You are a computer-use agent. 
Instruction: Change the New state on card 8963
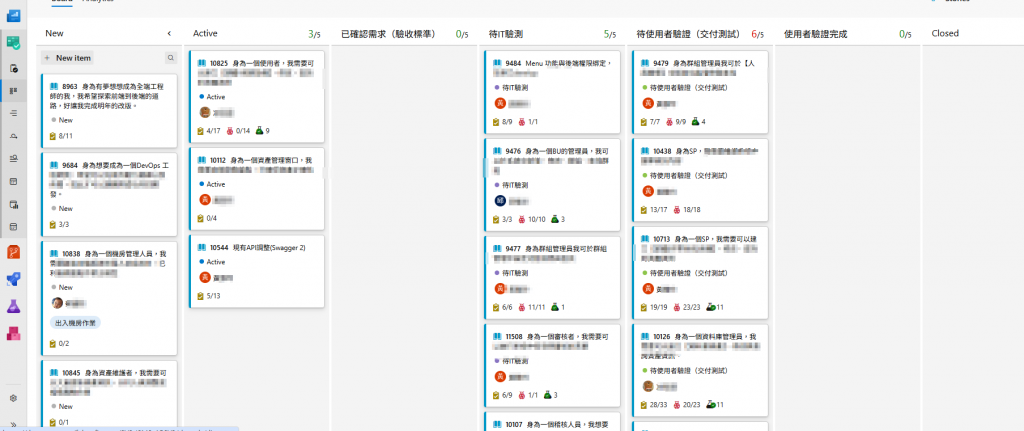click(62, 120)
